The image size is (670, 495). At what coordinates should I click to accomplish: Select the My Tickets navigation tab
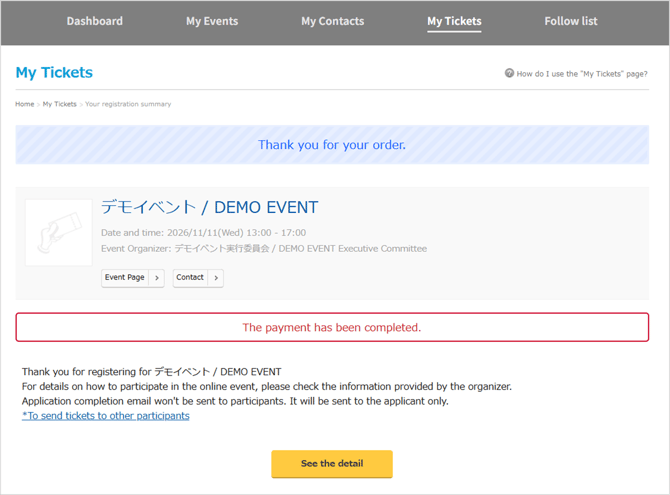[x=454, y=21]
